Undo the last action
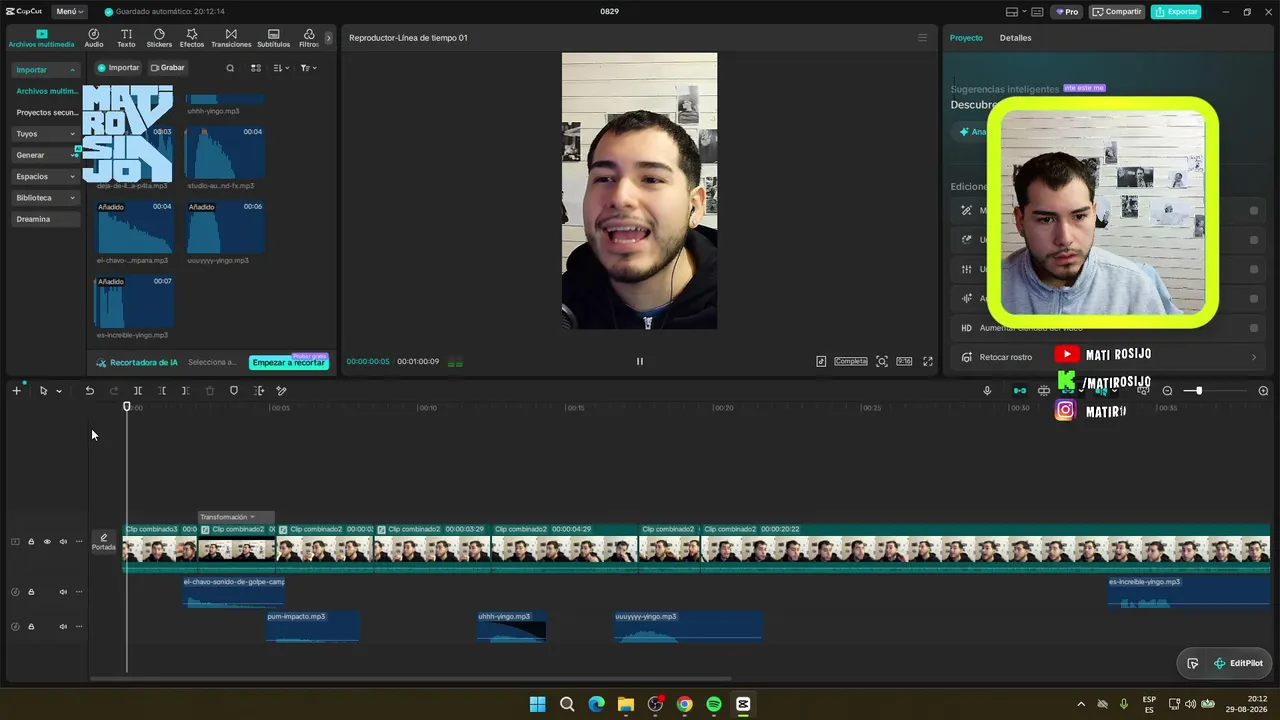This screenshot has height=720, width=1280. 89,391
